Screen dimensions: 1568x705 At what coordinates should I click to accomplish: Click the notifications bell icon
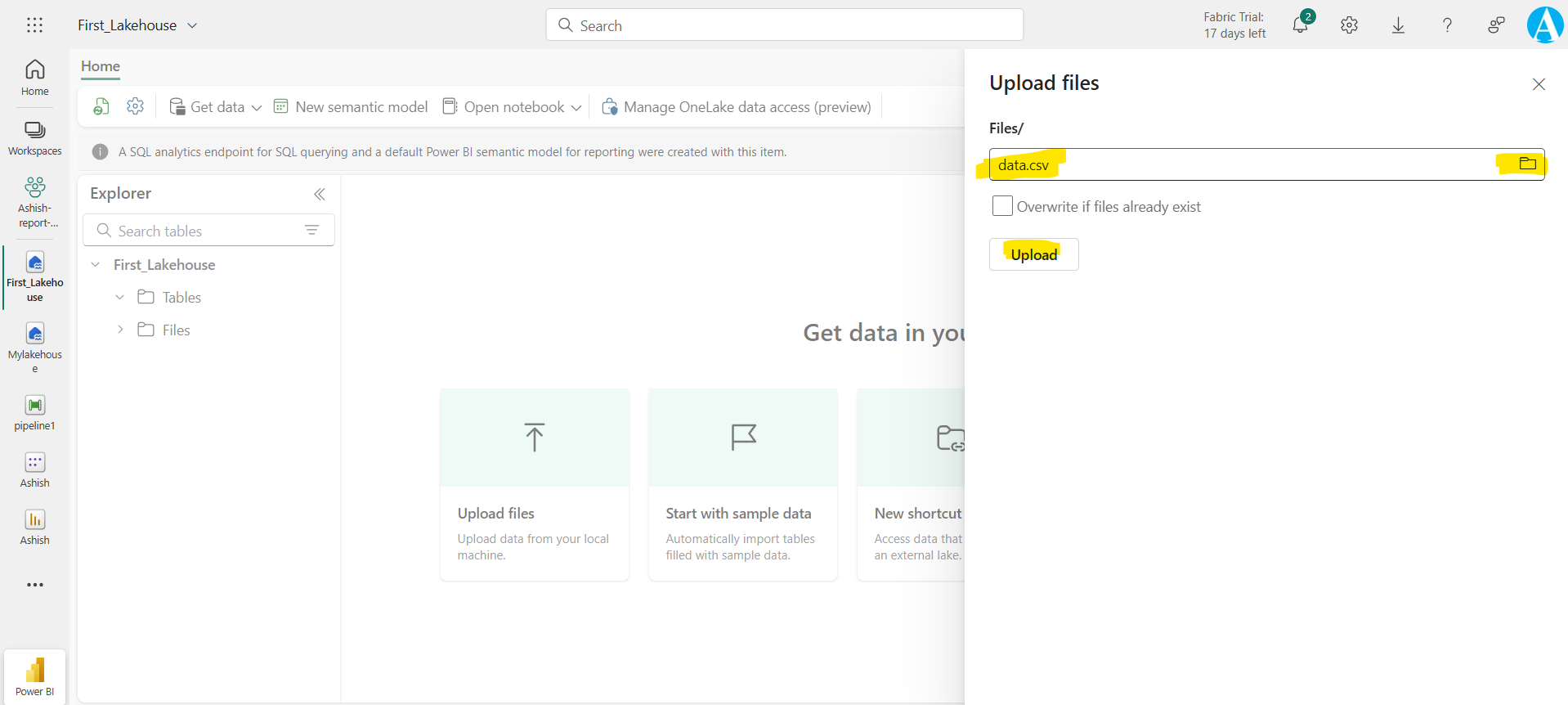pos(1300,25)
